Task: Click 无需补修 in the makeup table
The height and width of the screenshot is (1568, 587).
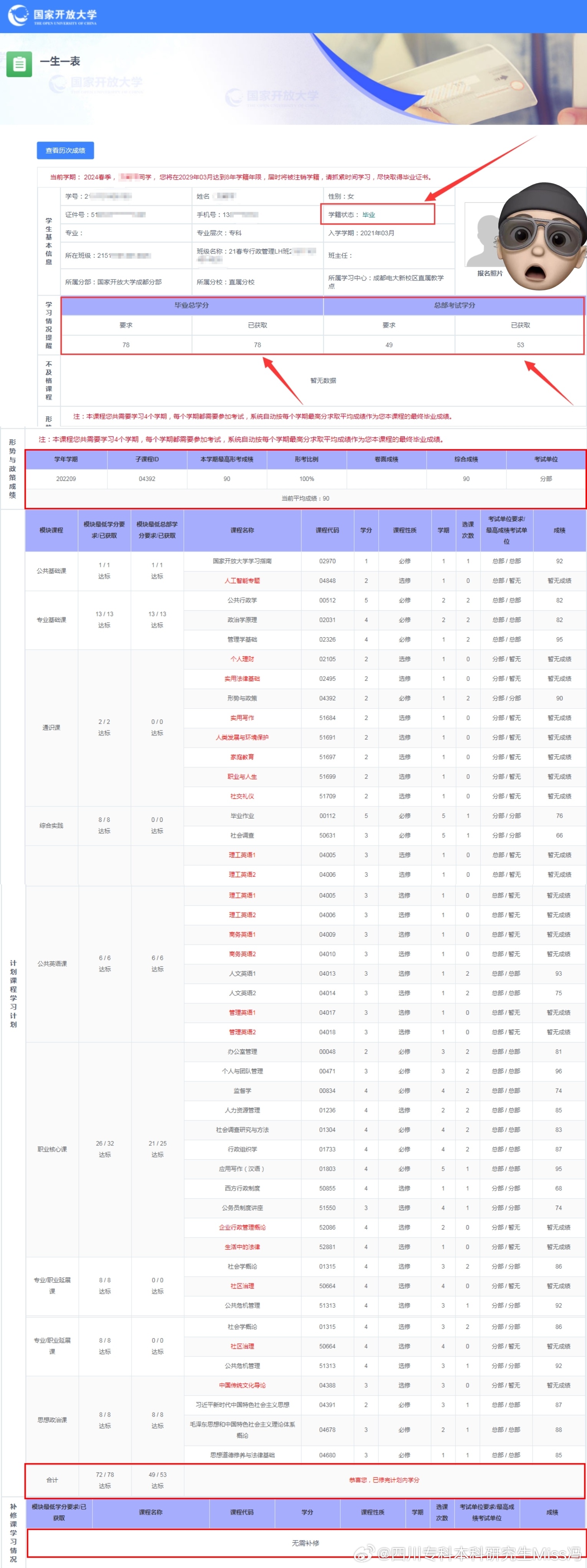Action: coord(305,1543)
